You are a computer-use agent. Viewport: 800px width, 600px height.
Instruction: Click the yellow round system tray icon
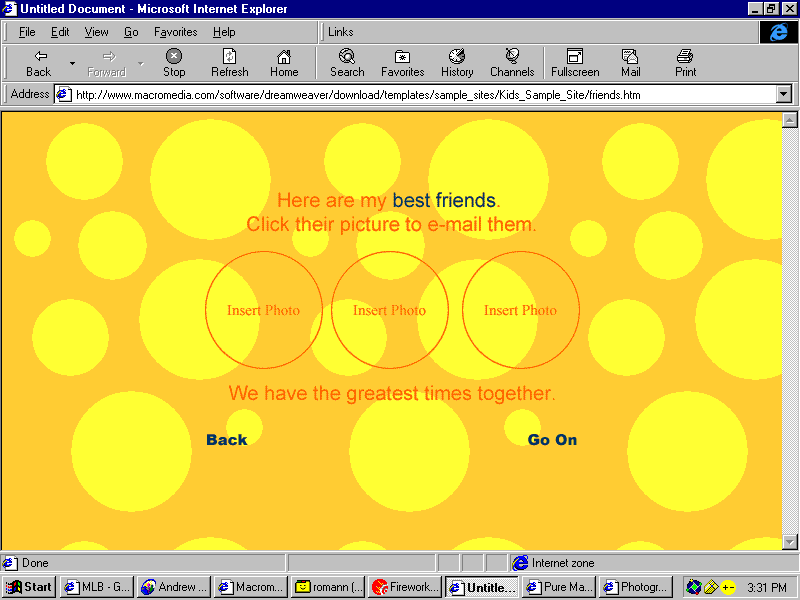728,587
